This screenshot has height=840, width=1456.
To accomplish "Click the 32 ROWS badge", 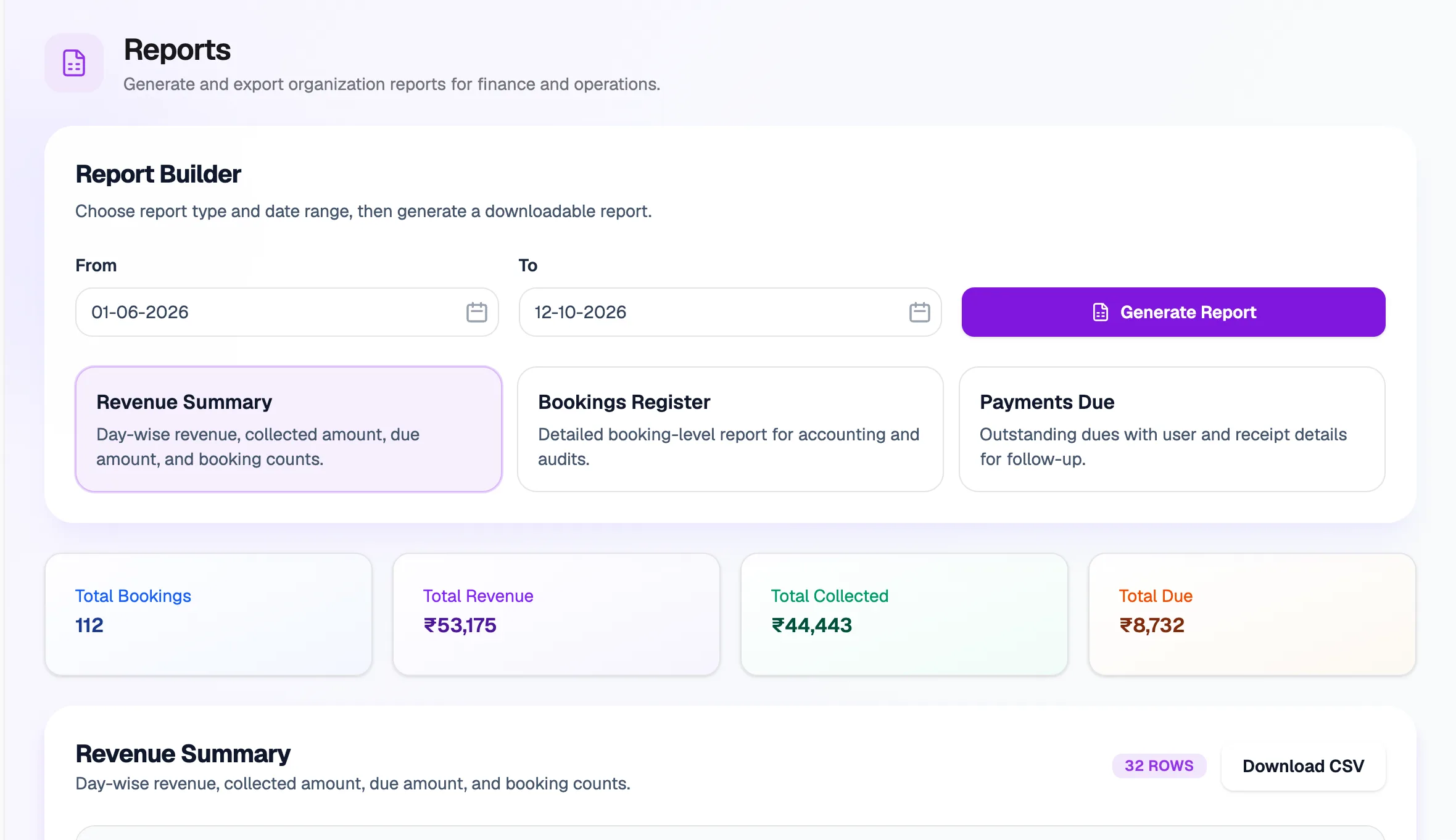I will [1159, 766].
